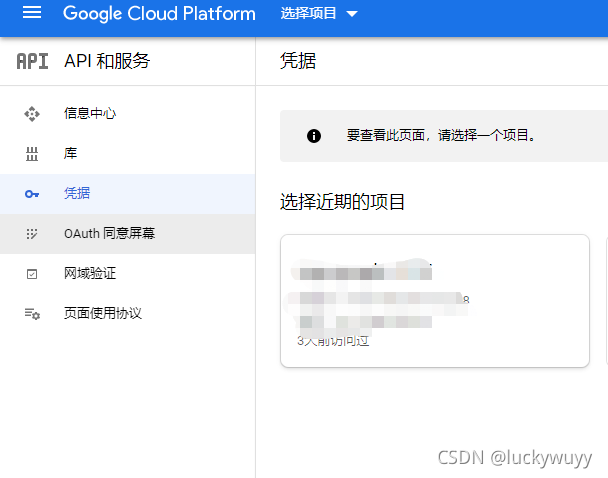Image resolution: width=608 pixels, height=478 pixels.
Task: Open 网域验证 in the sidebar
Action: point(128,274)
